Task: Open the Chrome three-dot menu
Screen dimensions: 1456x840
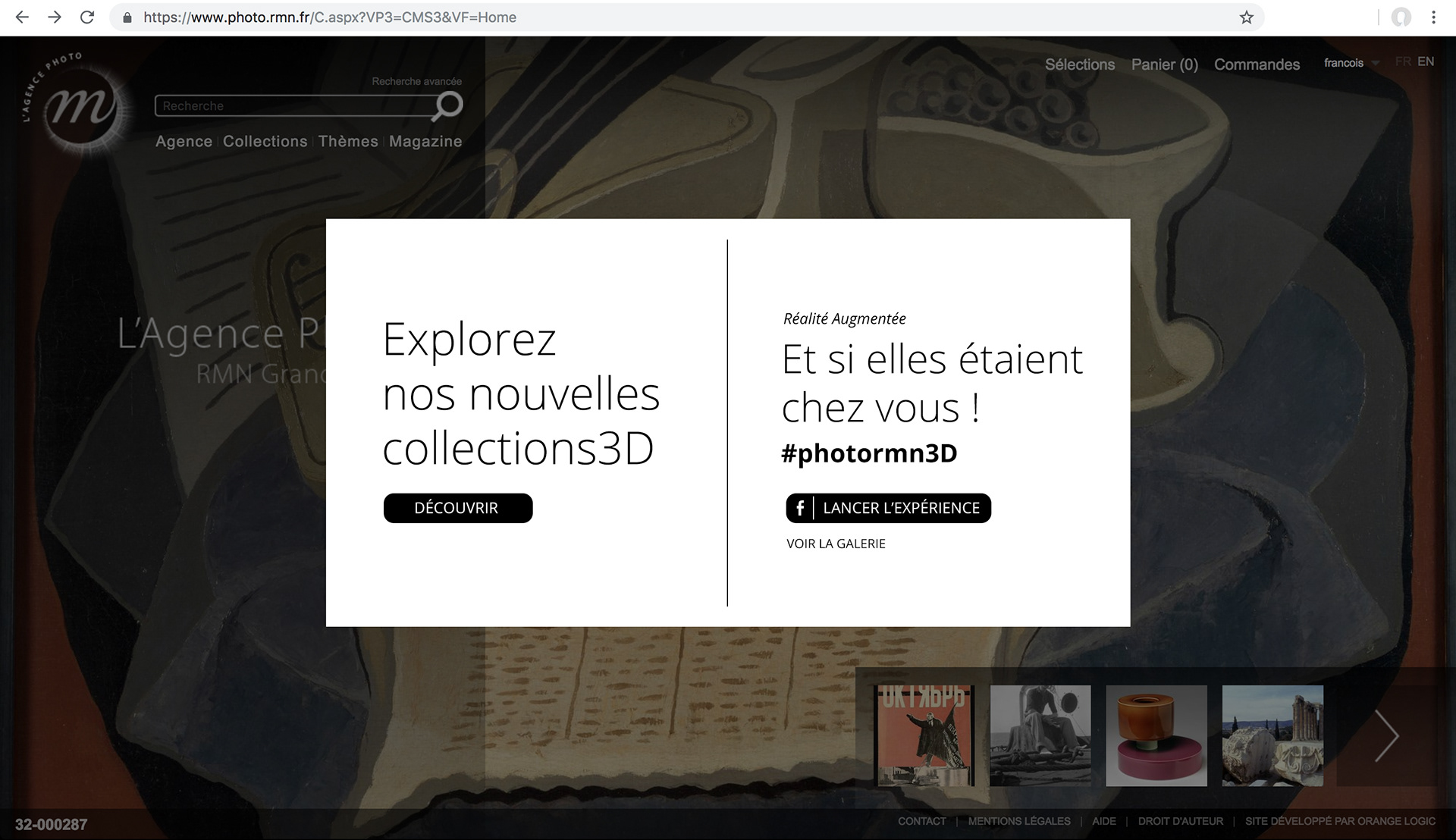Action: coord(1433,17)
